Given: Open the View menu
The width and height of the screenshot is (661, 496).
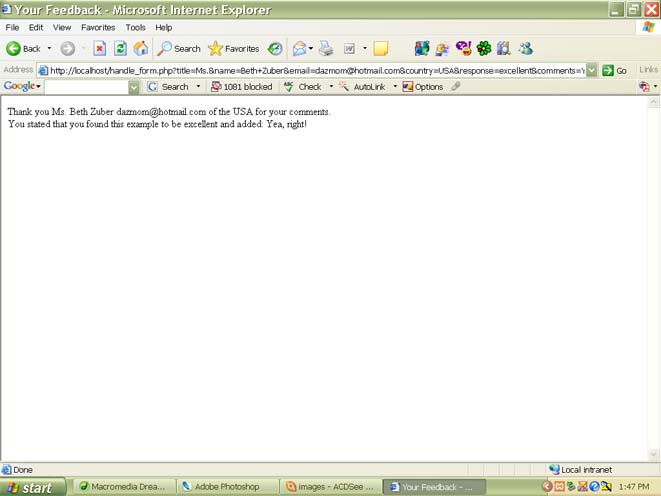Looking at the screenshot, I should (x=62, y=27).
